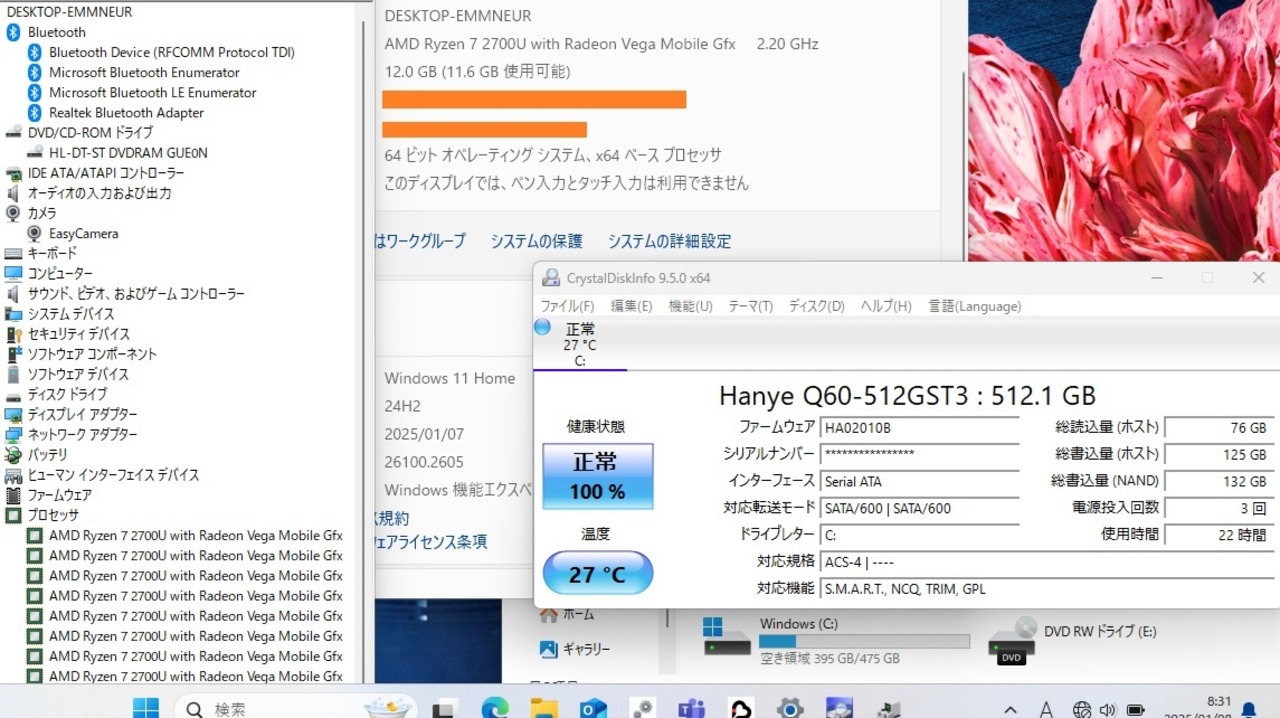
Task: Click the カメラ category icon
Action: coord(13,213)
